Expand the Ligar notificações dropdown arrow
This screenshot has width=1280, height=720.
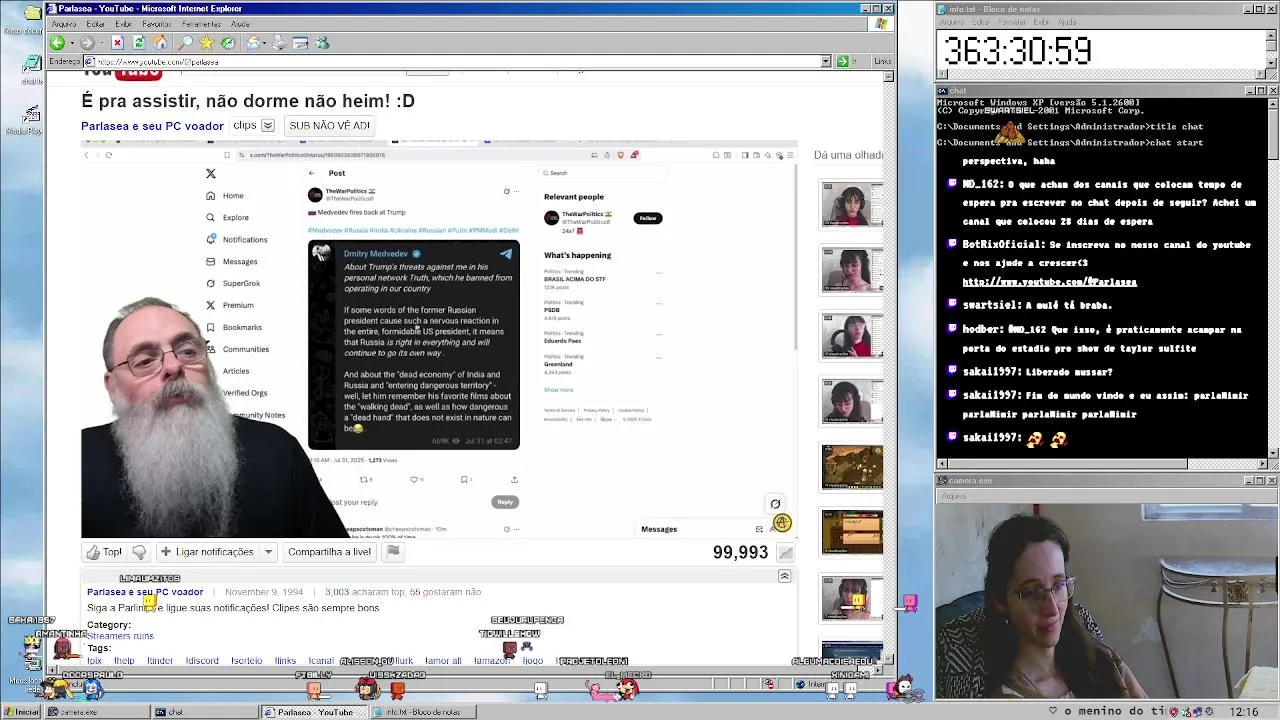[x=268, y=552]
